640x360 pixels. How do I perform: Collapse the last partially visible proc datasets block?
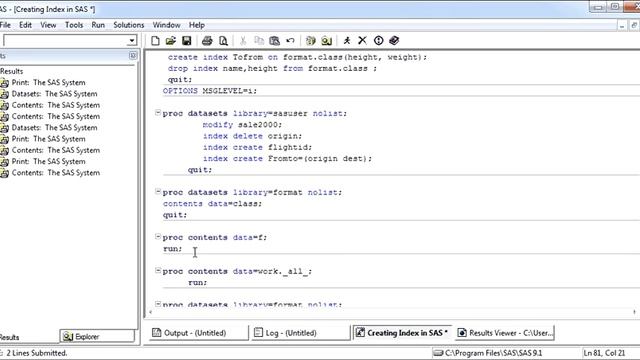158,304
